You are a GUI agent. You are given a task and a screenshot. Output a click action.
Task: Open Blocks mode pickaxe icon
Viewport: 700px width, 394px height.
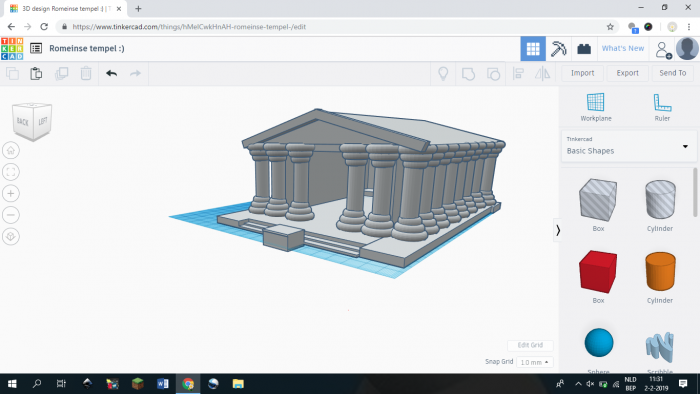[x=558, y=49]
